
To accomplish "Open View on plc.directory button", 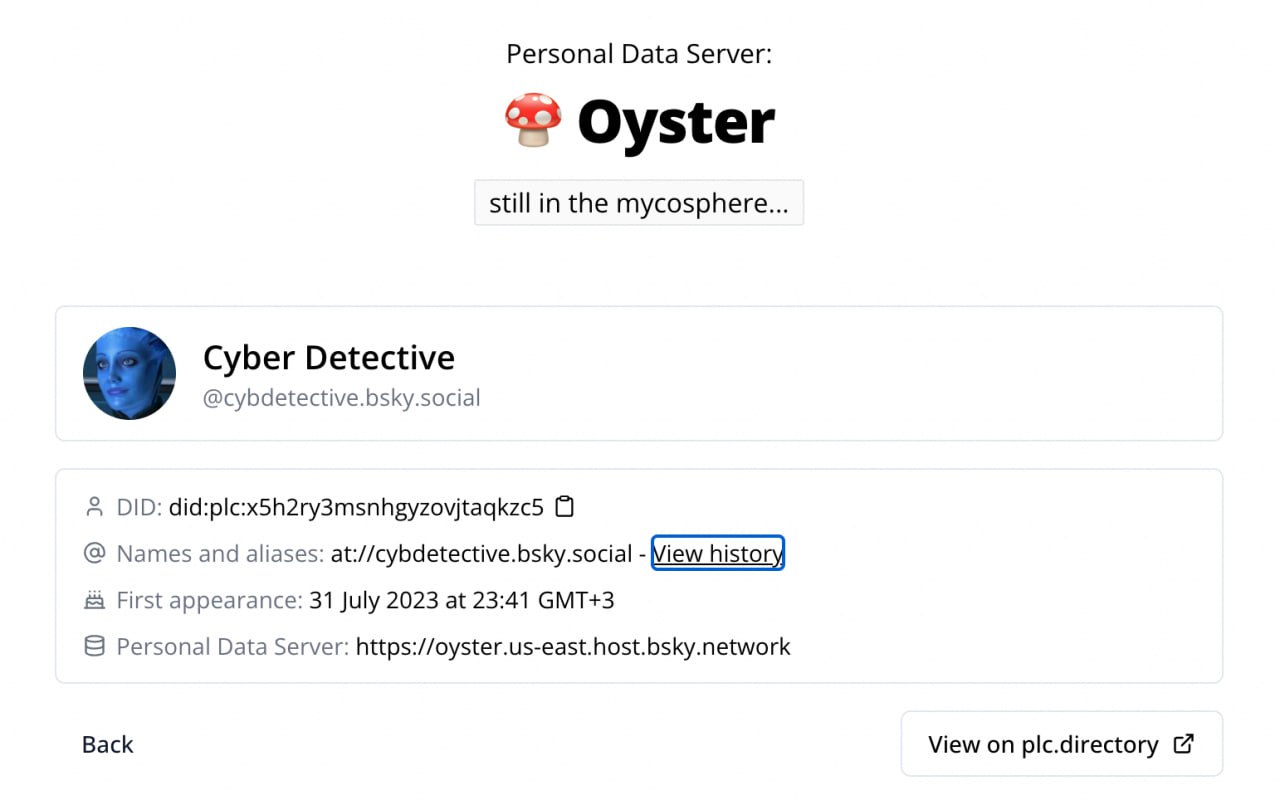I will coord(1061,744).
